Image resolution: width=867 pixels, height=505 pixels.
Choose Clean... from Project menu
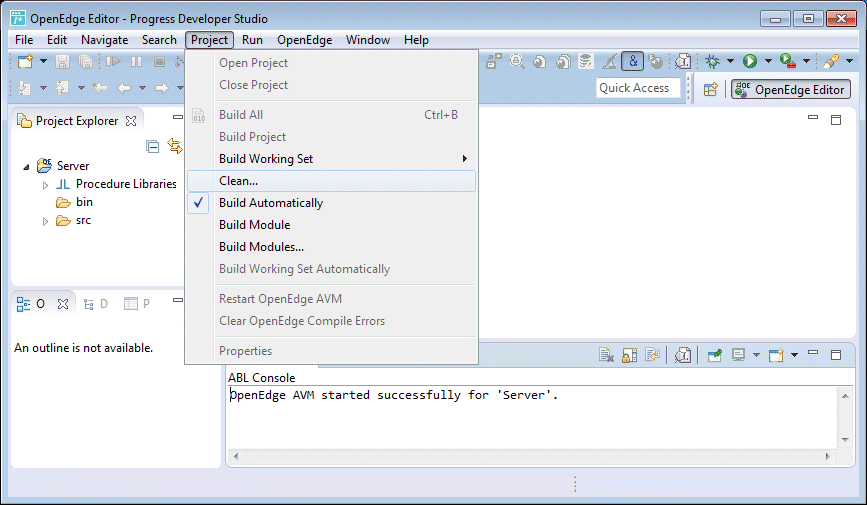(x=331, y=181)
